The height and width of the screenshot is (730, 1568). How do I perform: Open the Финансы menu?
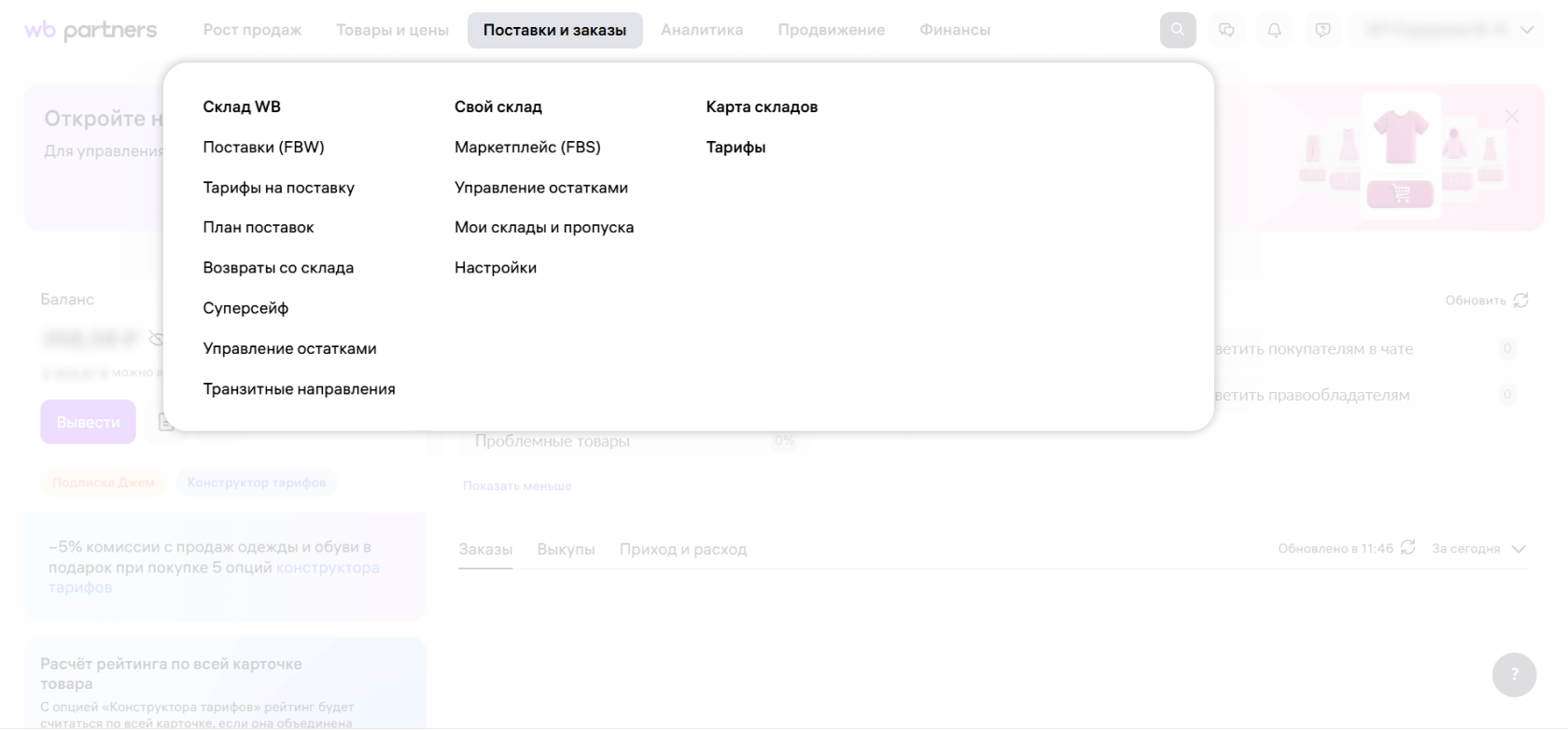click(955, 30)
